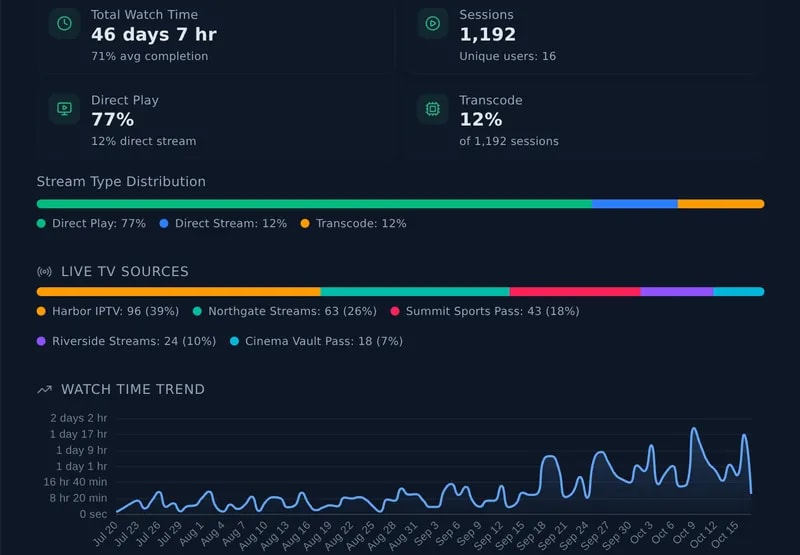The image size is (800, 555).
Task: Click the clock icon beside Total Watch Time
Action: tap(64, 23)
